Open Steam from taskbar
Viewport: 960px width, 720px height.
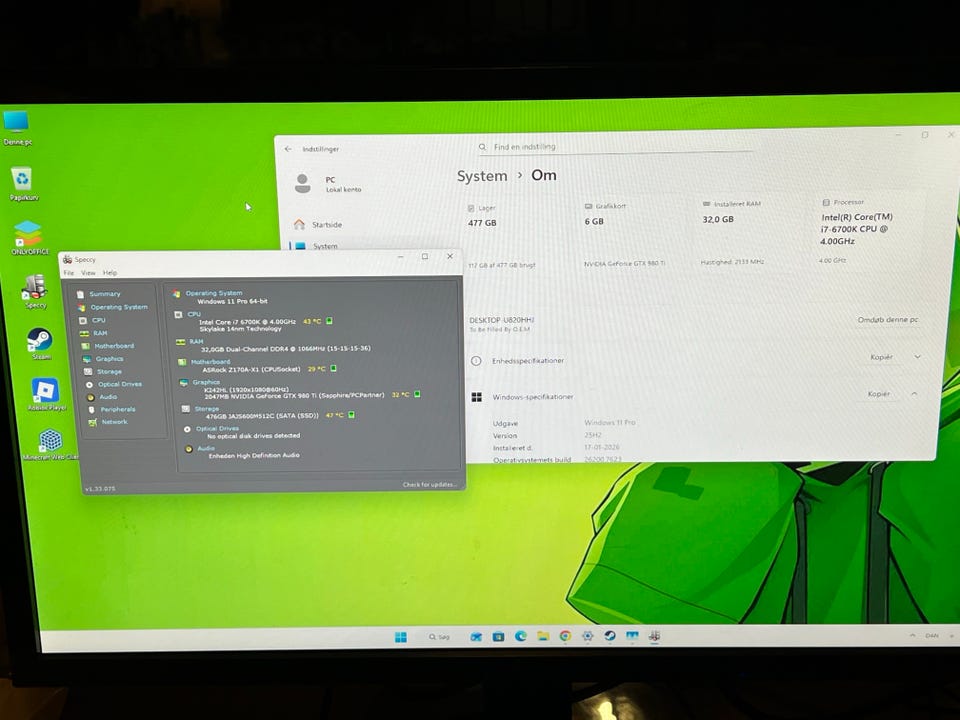click(x=610, y=636)
